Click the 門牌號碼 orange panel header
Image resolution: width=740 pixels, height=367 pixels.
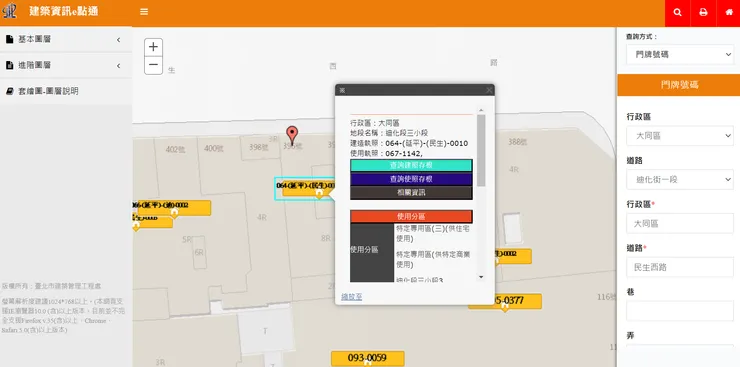679,85
